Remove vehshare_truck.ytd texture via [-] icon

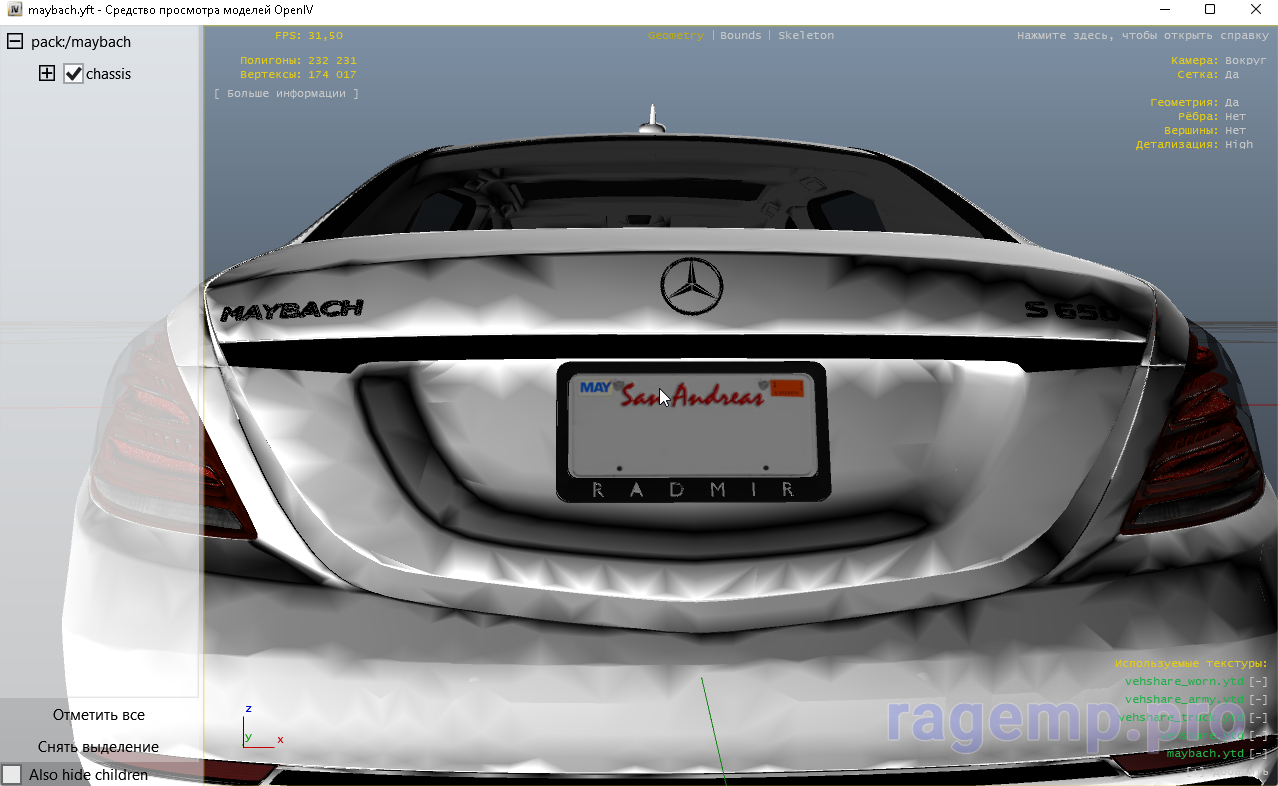pyautogui.click(x=1258, y=718)
